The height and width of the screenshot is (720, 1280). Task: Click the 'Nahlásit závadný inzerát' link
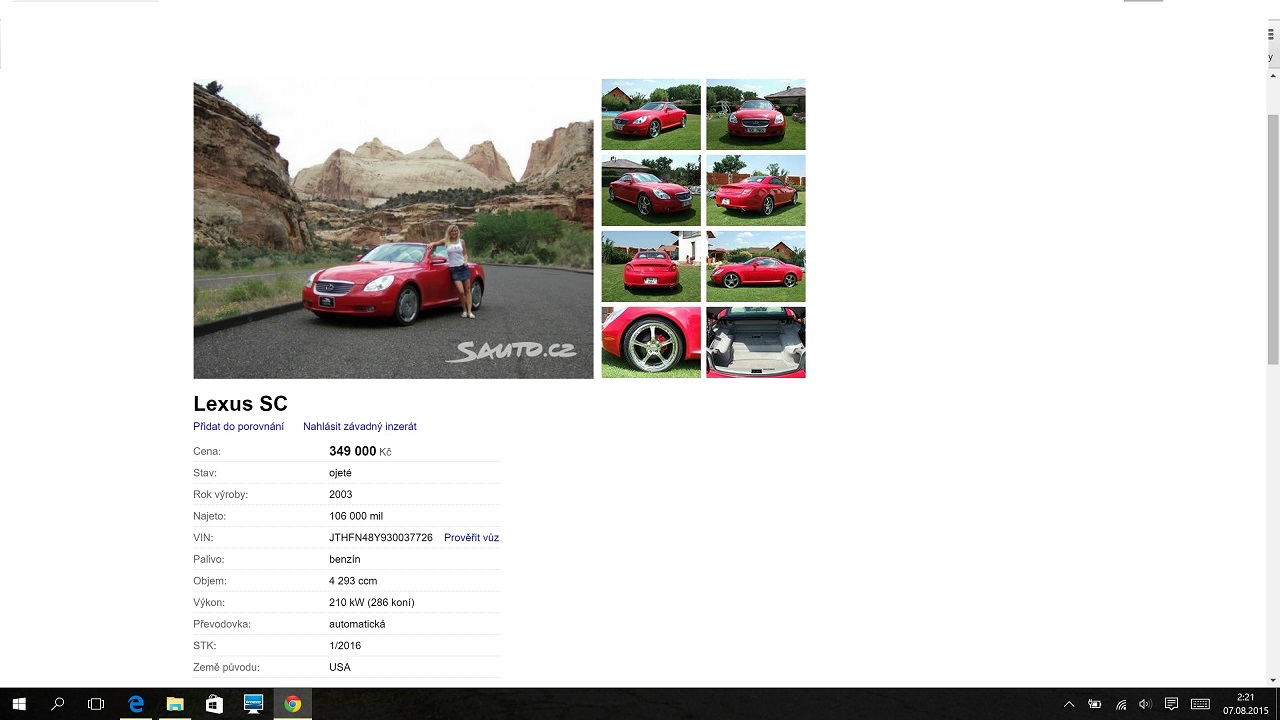point(360,427)
